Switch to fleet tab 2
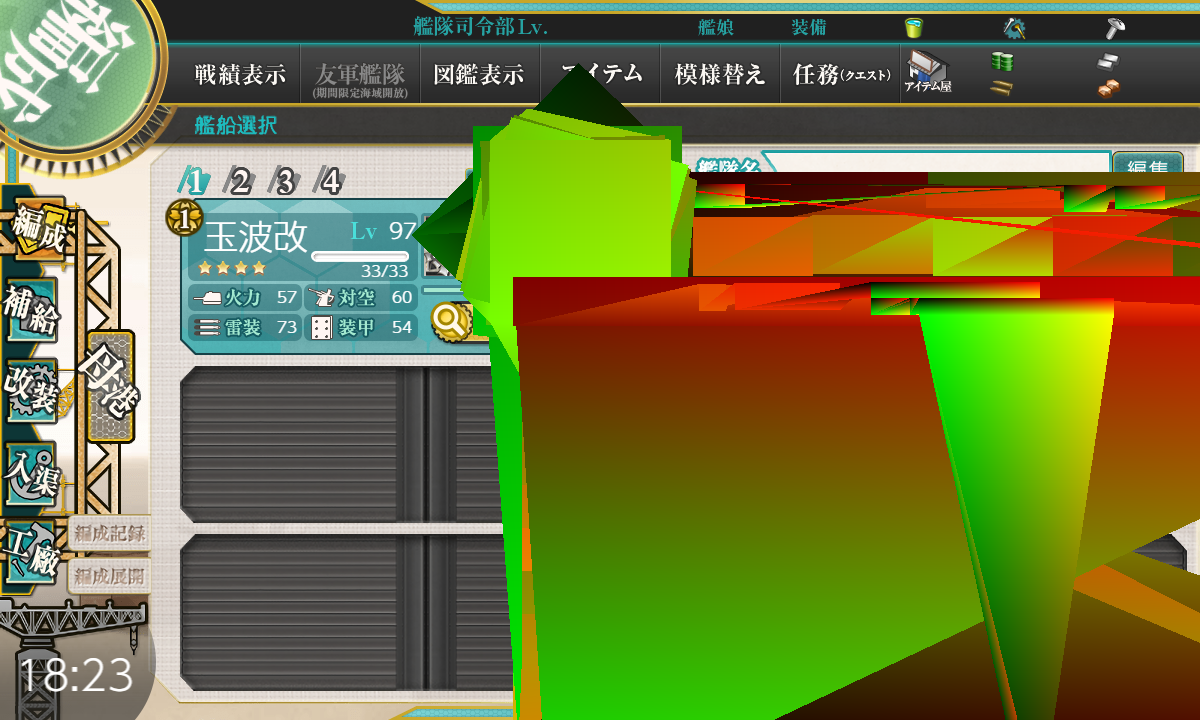 (x=239, y=181)
